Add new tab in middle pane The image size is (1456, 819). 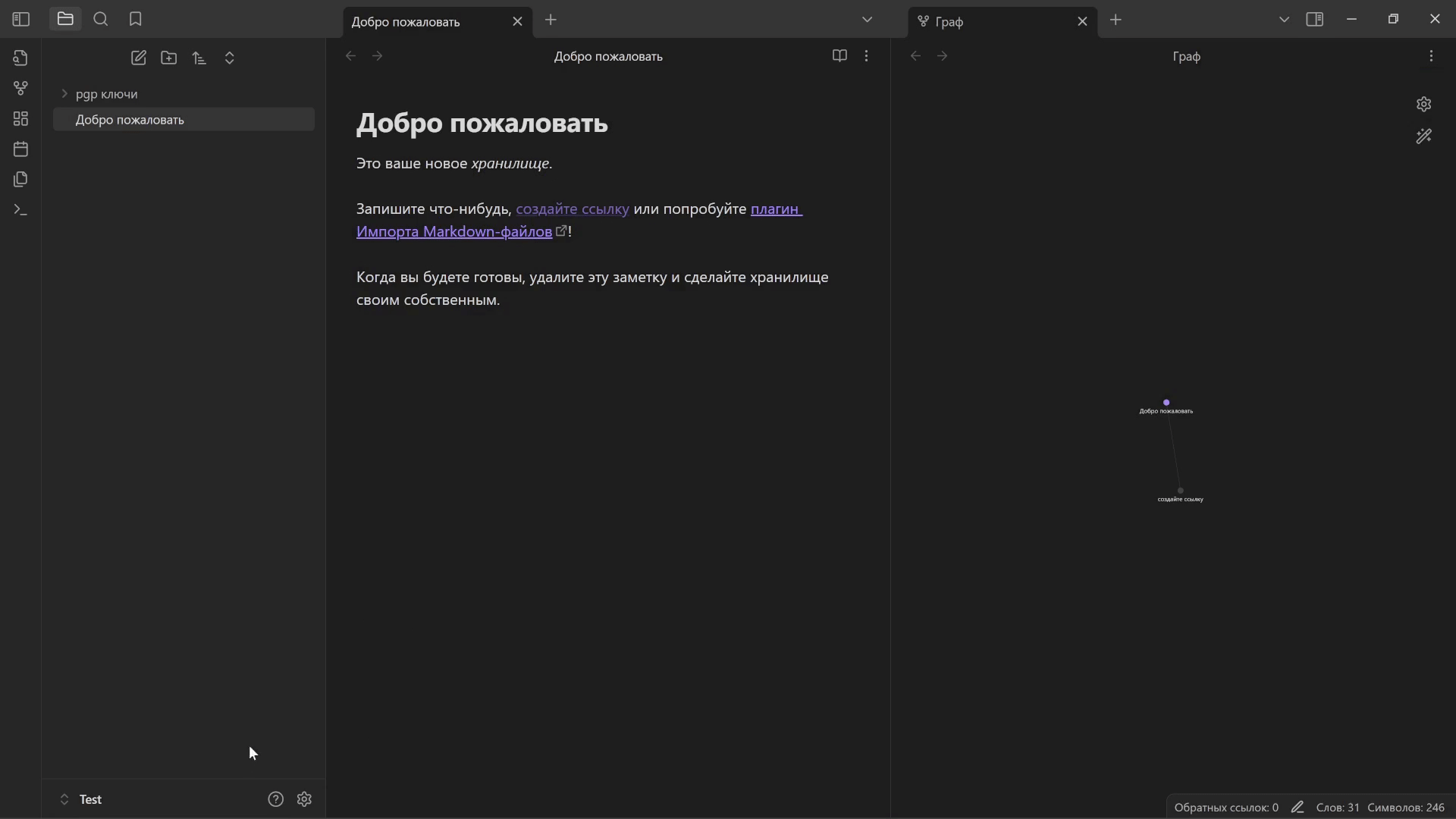click(551, 20)
